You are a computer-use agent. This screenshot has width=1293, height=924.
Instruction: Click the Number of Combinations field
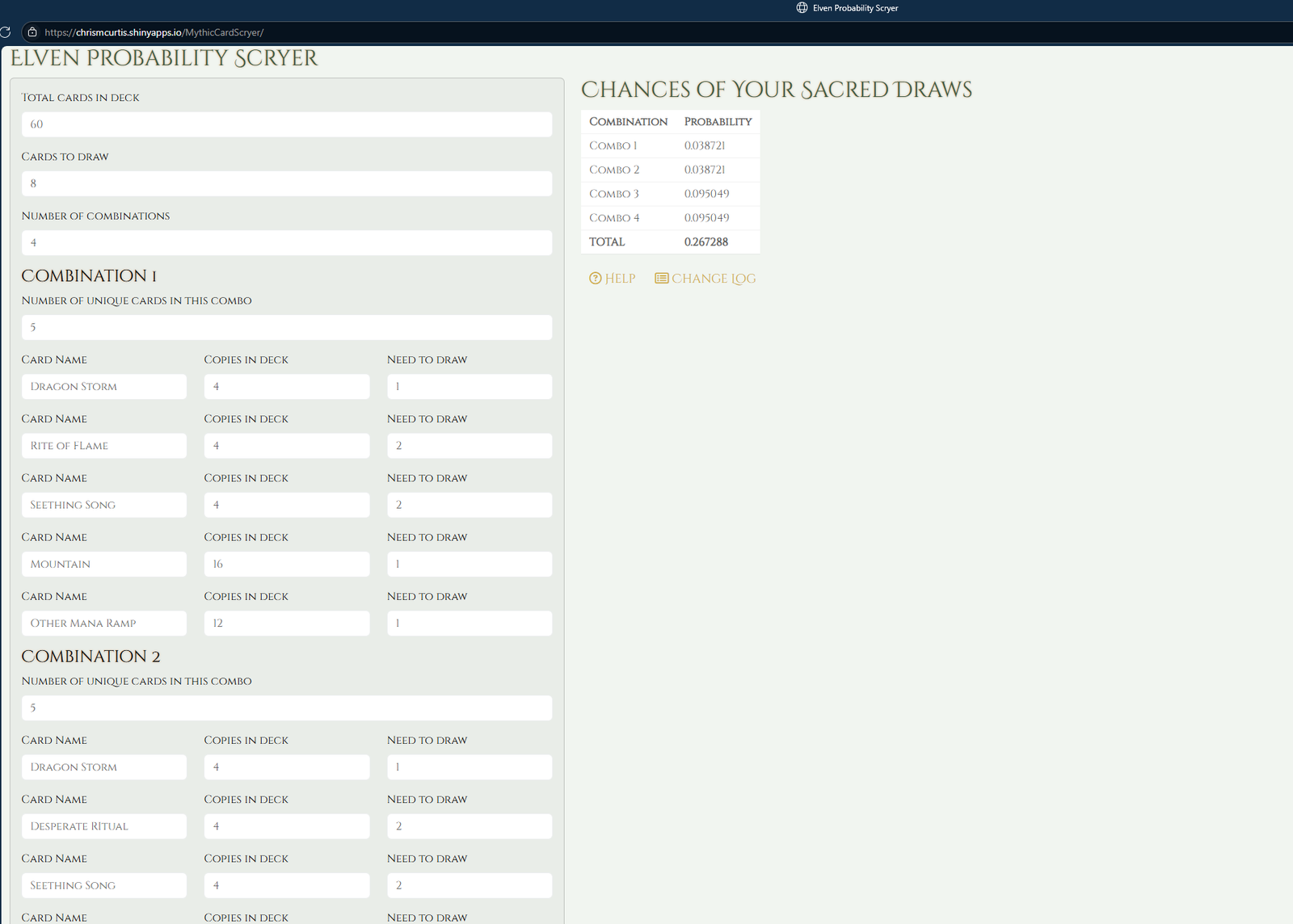(x=287, y=242)
